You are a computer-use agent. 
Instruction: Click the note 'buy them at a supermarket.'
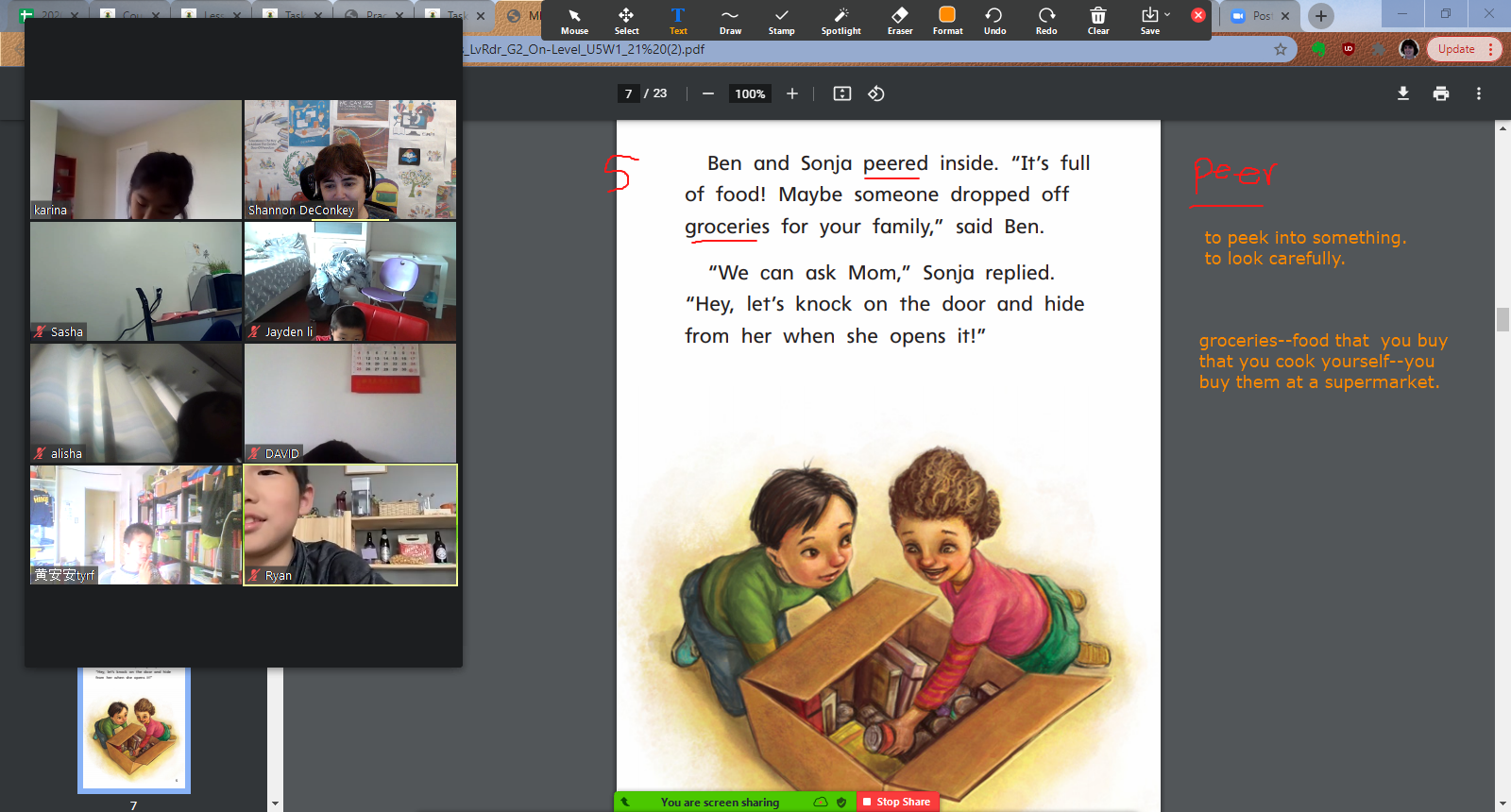point(1319,382)
